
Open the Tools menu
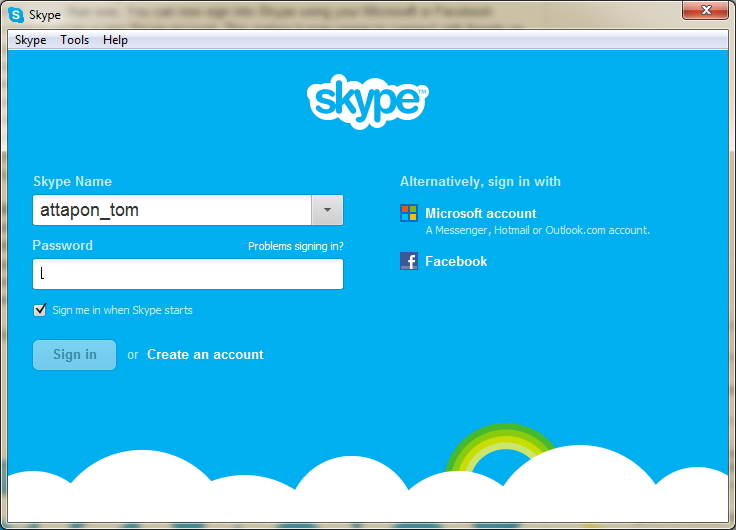[x=75, y=40]
